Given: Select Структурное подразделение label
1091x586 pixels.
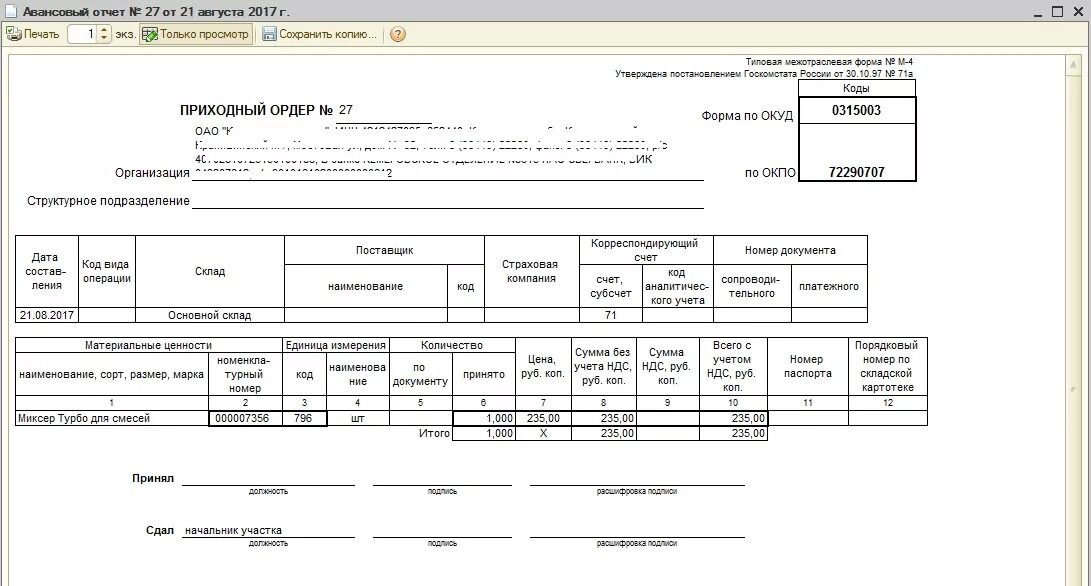Looking at the screenshot, I should tap(108, 200).
